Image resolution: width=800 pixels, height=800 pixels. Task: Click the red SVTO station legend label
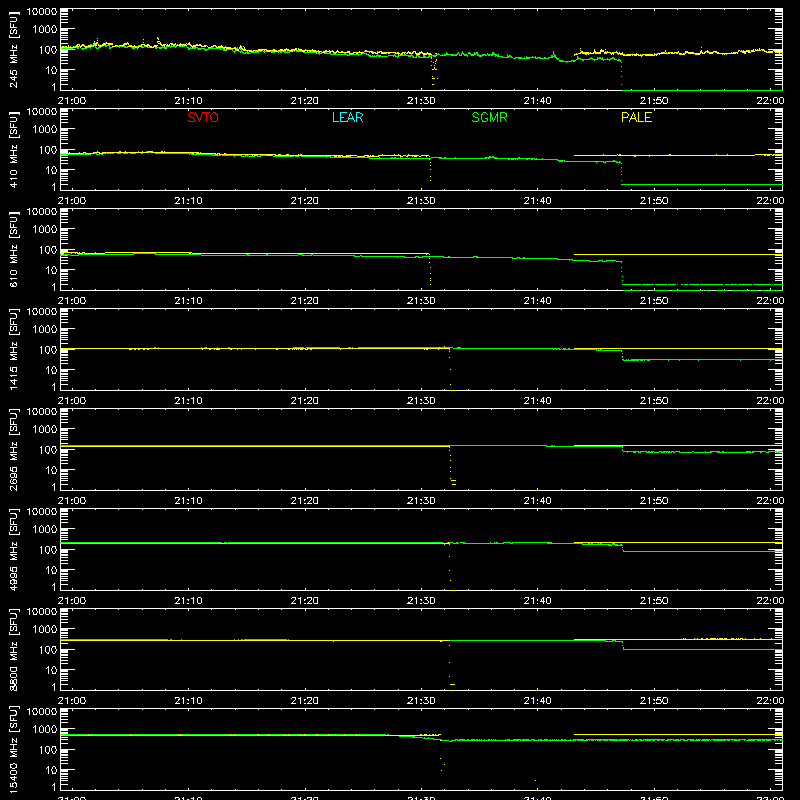coord(203,117)
